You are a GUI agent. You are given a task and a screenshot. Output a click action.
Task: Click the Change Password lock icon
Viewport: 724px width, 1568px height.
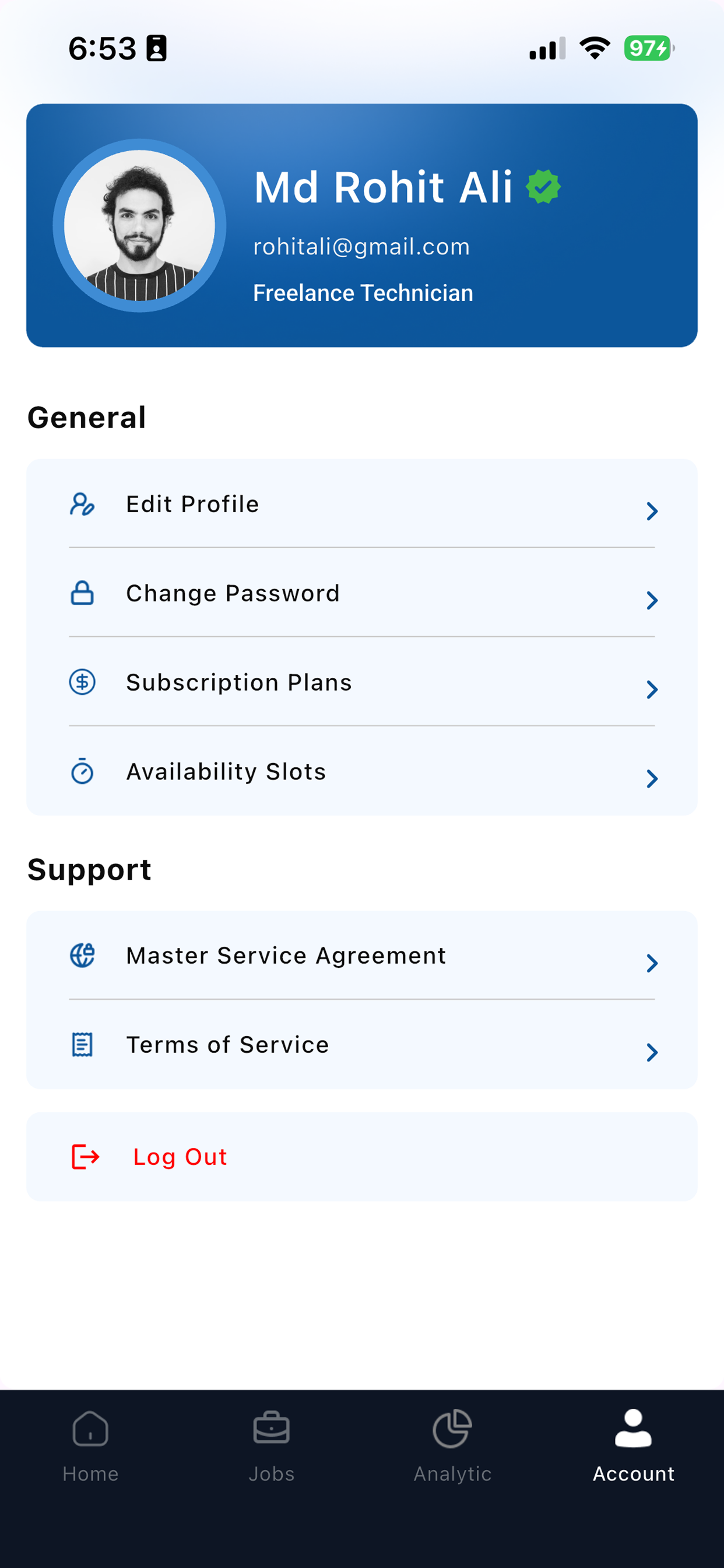82,593
